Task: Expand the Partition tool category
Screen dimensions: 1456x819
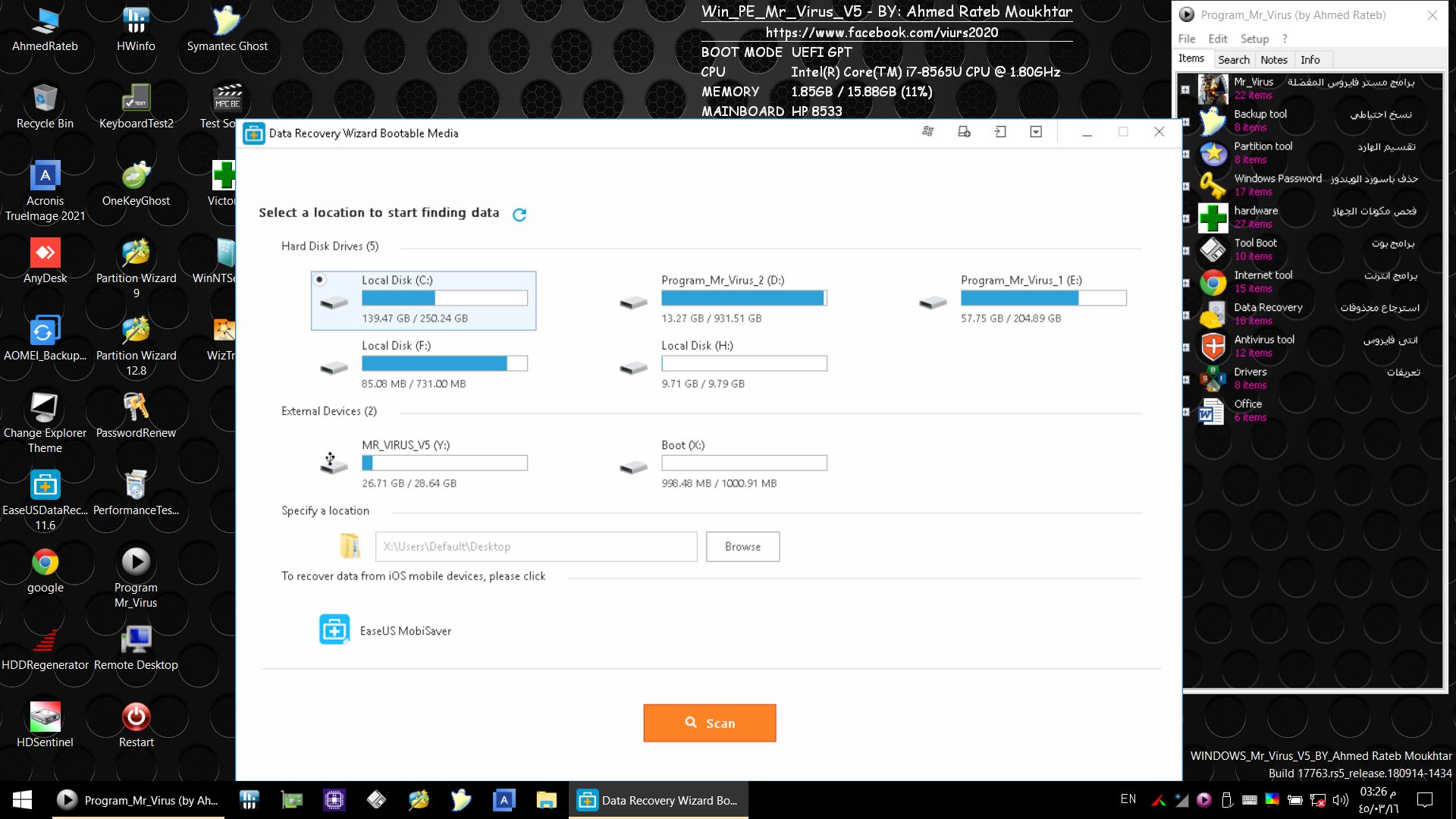Action: [1185, 154]
